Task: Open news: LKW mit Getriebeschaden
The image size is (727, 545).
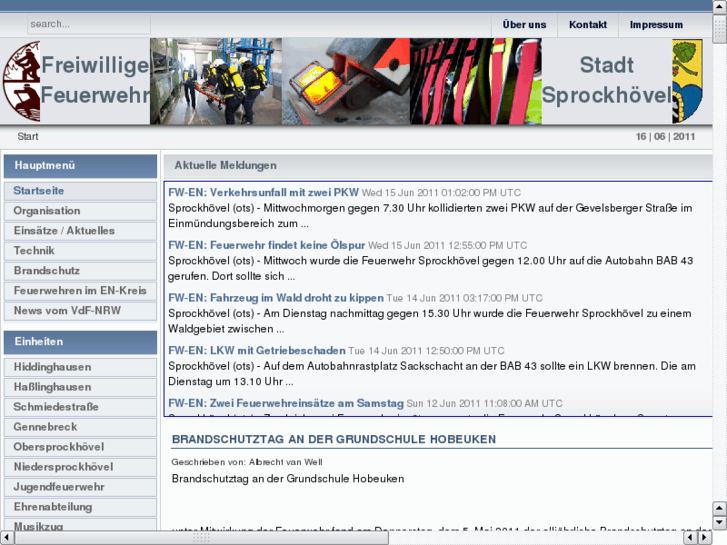Action: (x=257, y=350)
